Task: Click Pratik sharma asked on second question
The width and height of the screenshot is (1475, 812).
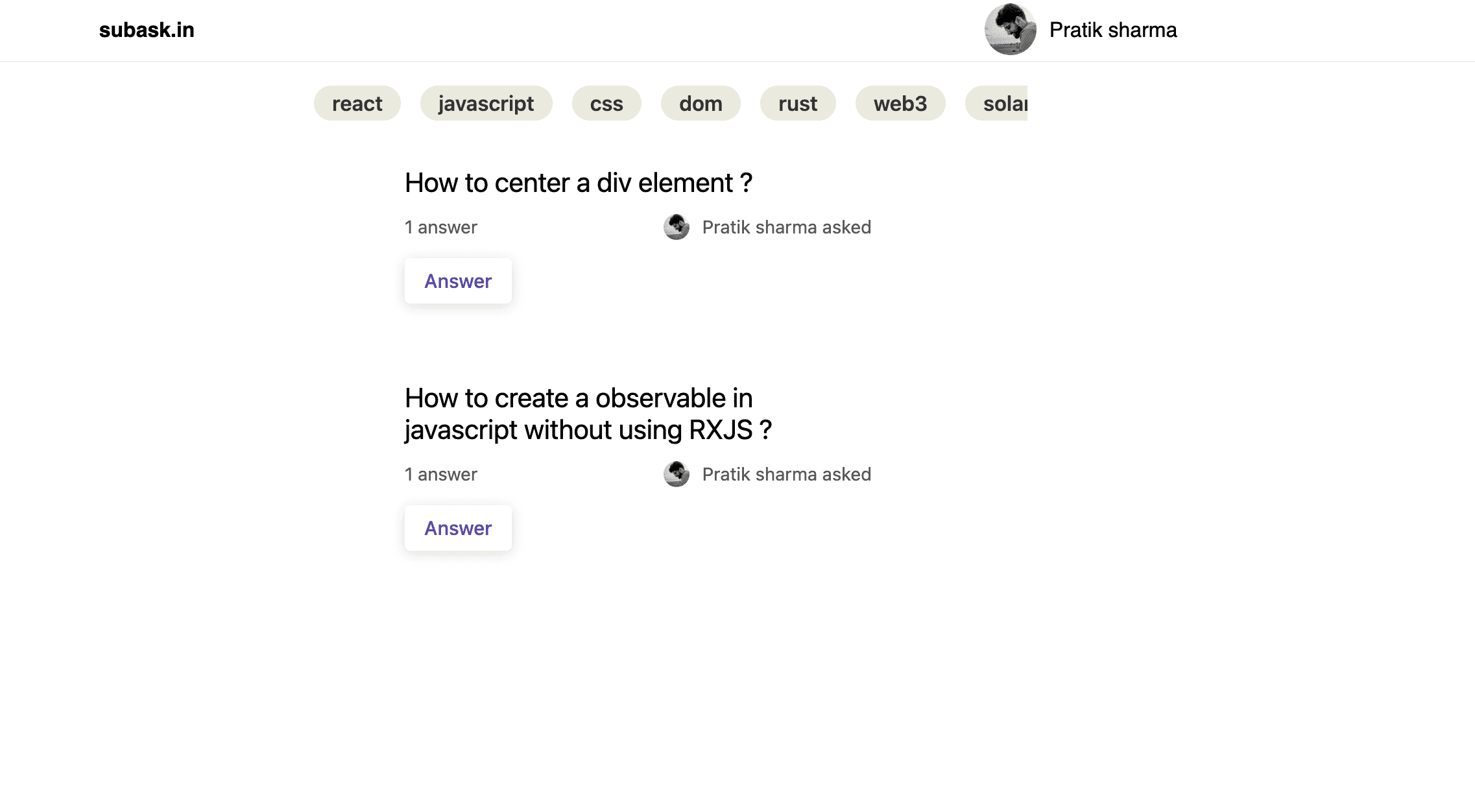Action: tap(786, 474)
